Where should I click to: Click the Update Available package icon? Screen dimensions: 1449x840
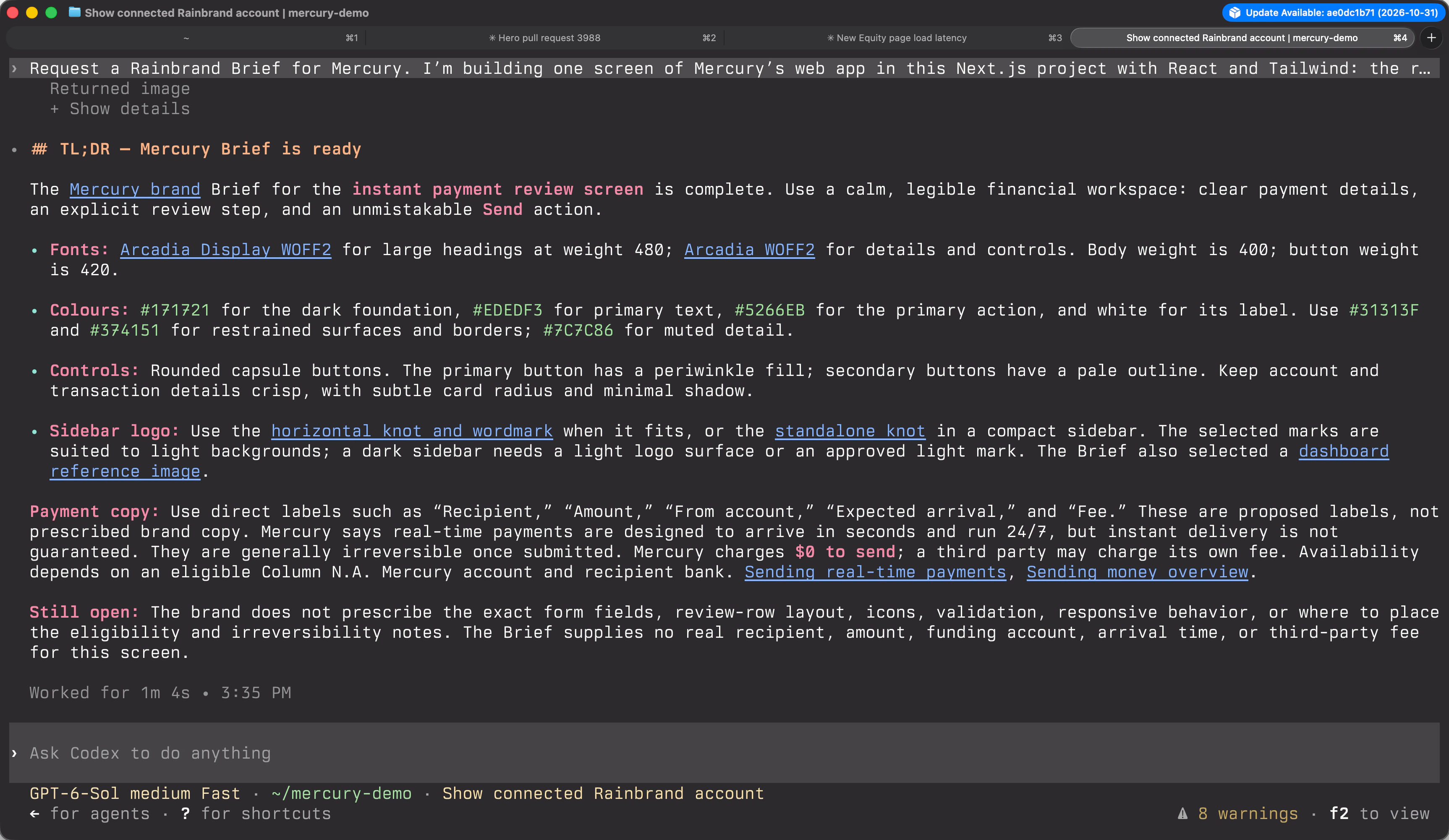[1235, 13]
